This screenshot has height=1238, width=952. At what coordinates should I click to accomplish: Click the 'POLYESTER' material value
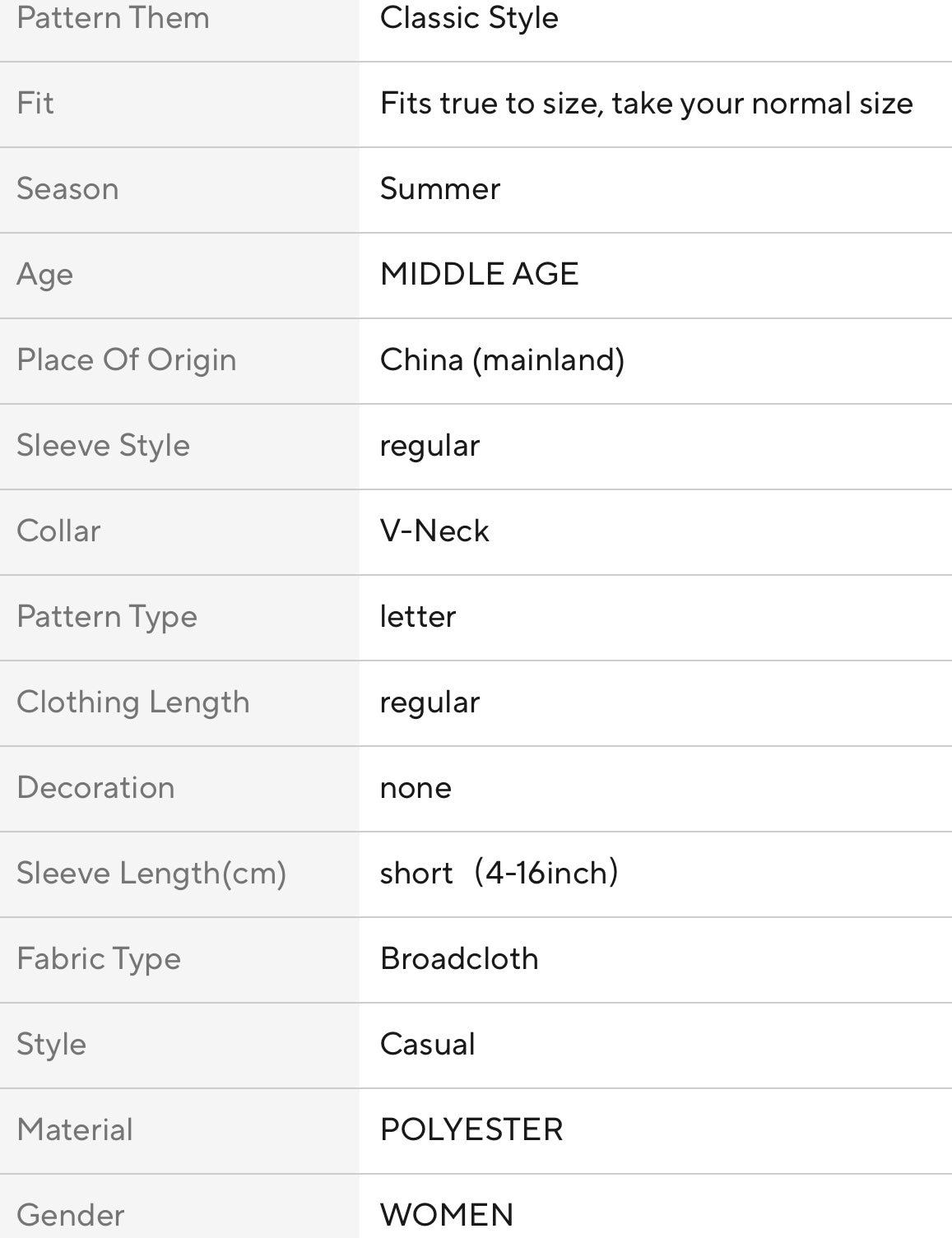(471, 1130)
